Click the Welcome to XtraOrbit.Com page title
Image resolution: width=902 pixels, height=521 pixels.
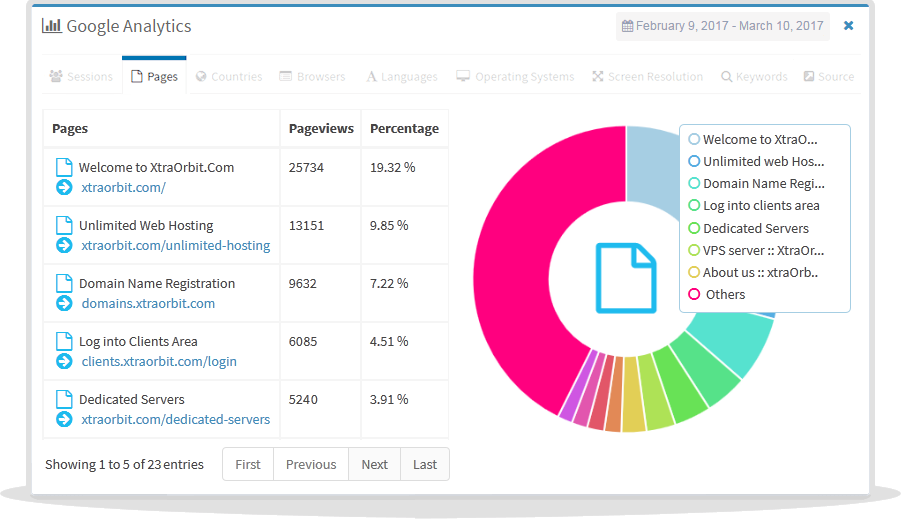156,168
